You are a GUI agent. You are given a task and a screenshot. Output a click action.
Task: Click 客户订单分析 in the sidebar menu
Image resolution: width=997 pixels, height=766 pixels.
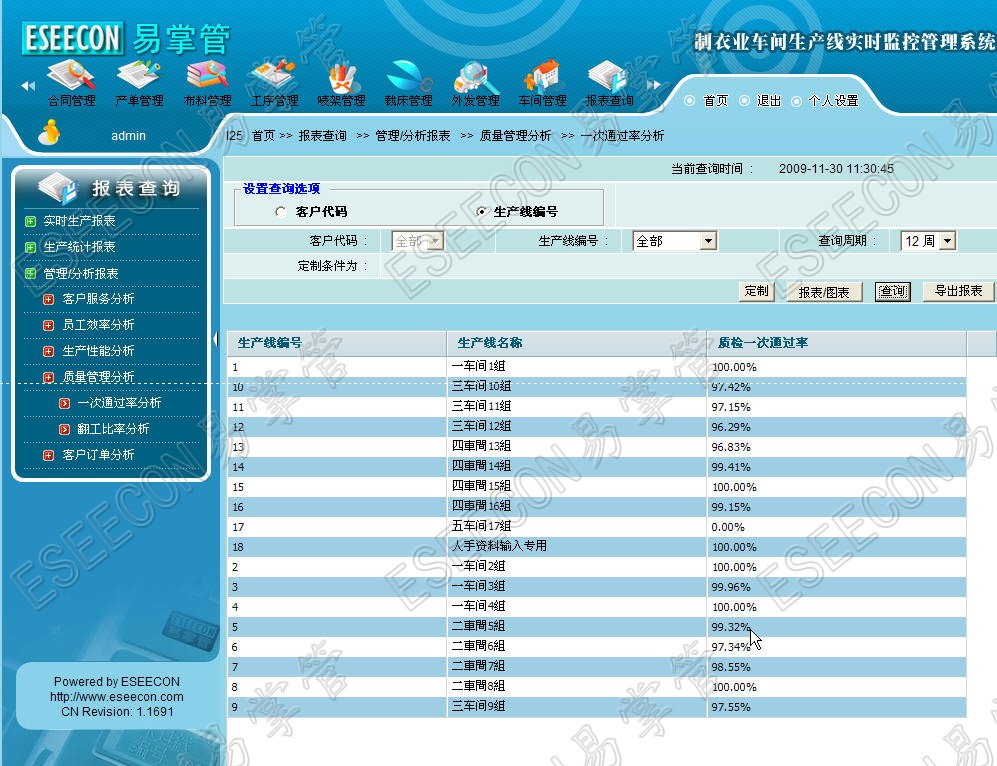pos(98,455)
